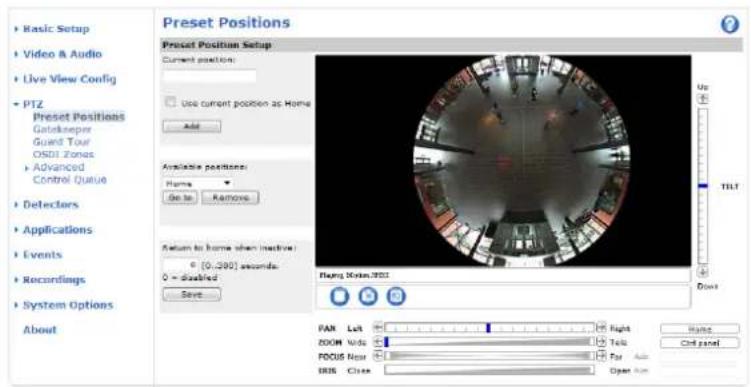The width and height of the screenshot is (751, 387).
Task: Expand the System Options menu
Action: [68, 305]
